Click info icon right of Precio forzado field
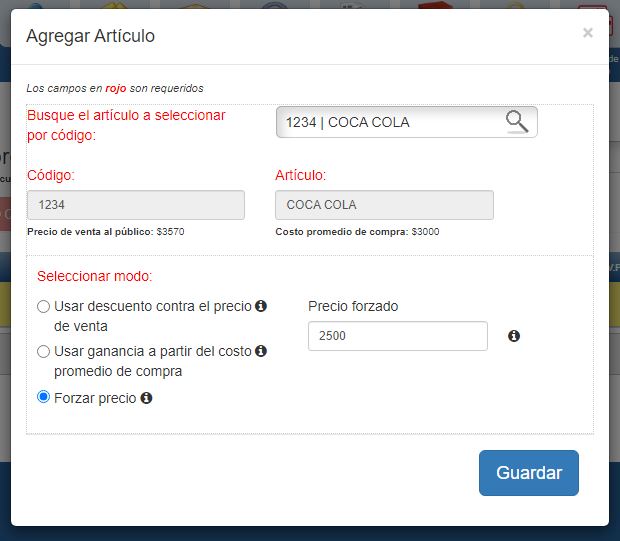Image resolution: width=620 pixels, height=541 pixels. click(514, 336)
